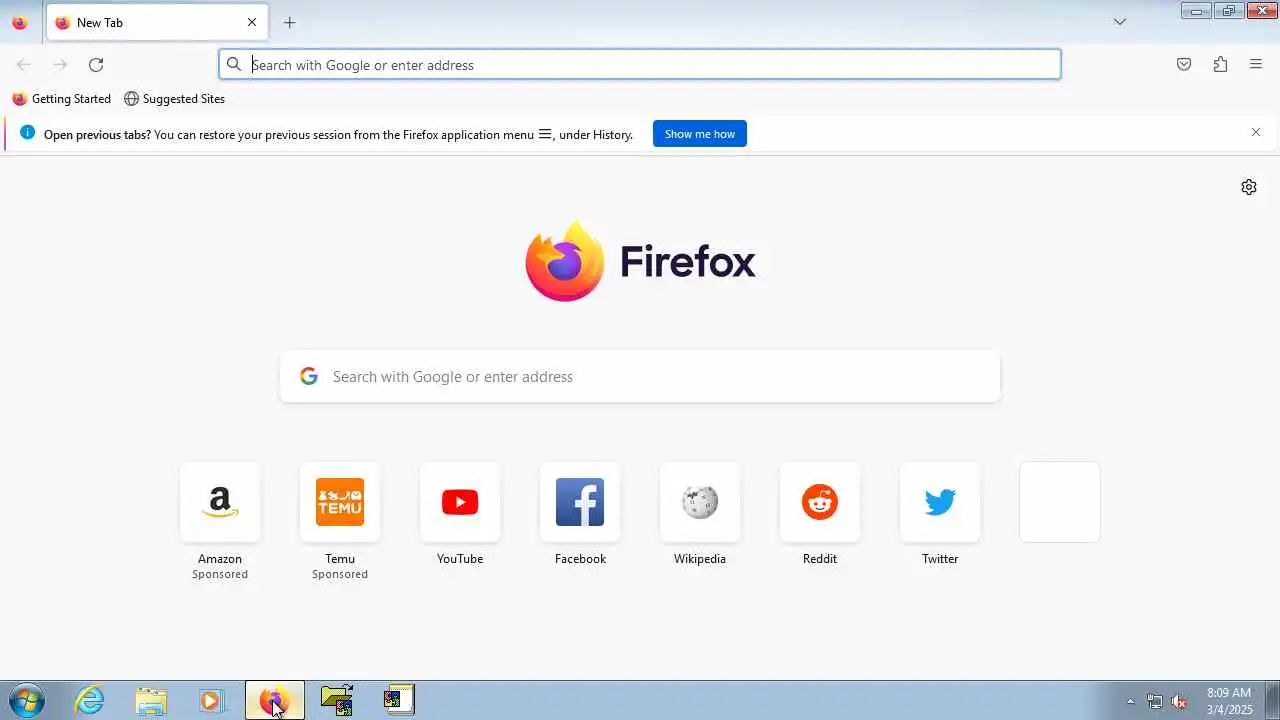
Task: Open the Getting Started bookmark
Action: pos(62,99)
